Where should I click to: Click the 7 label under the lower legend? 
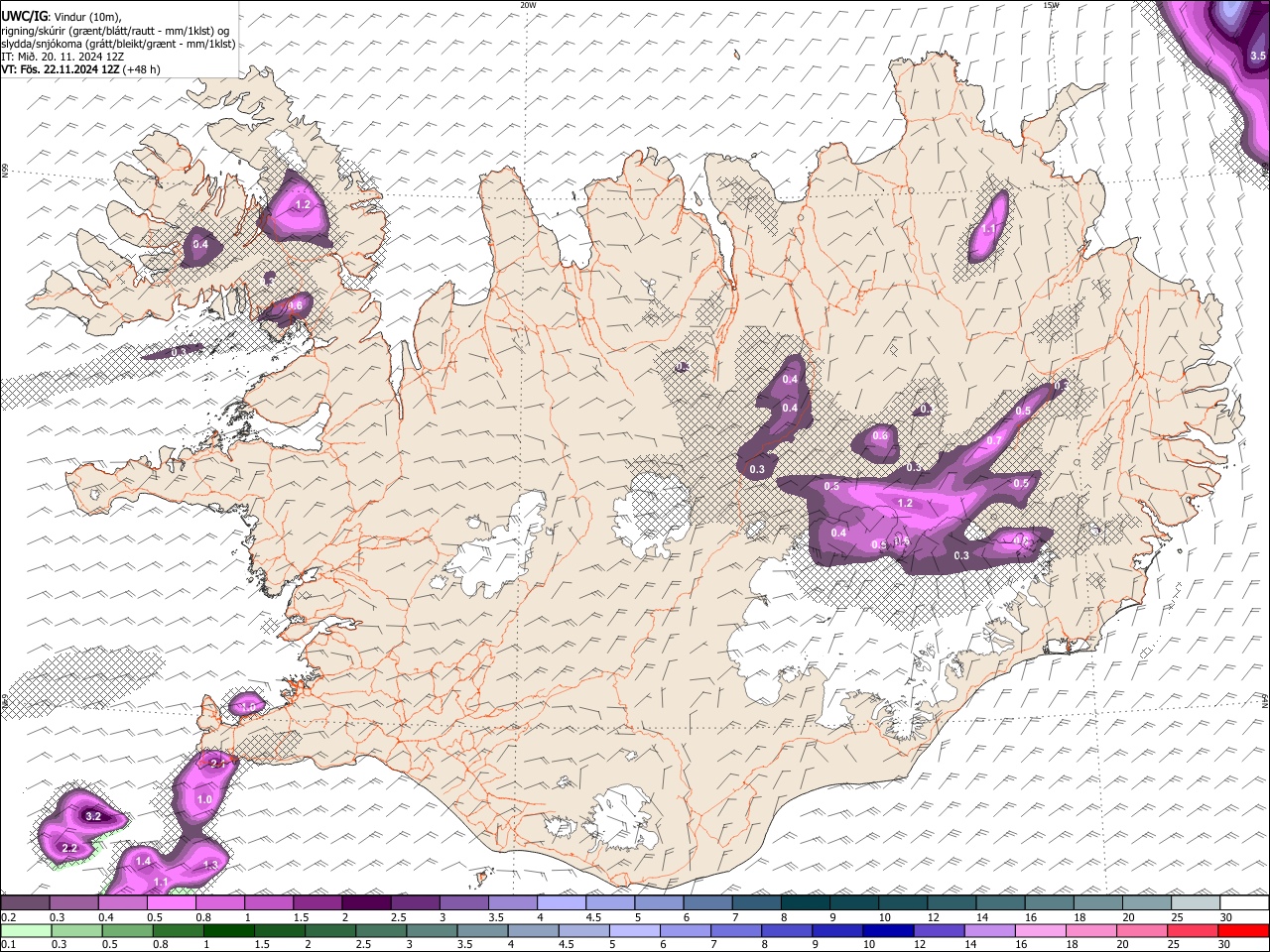[711, 944]
